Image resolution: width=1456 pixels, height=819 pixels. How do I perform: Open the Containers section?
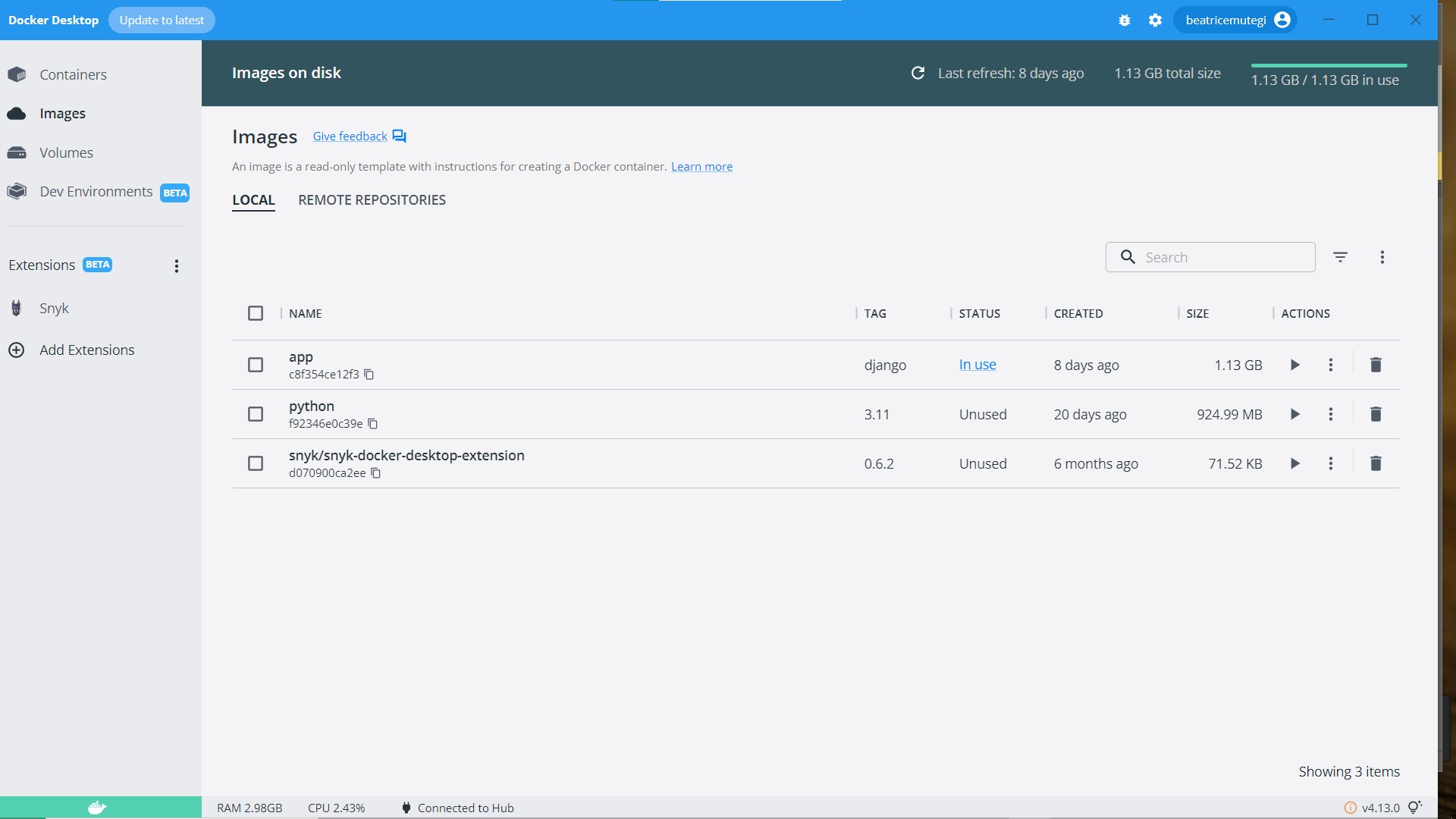(x=73, y=74)
